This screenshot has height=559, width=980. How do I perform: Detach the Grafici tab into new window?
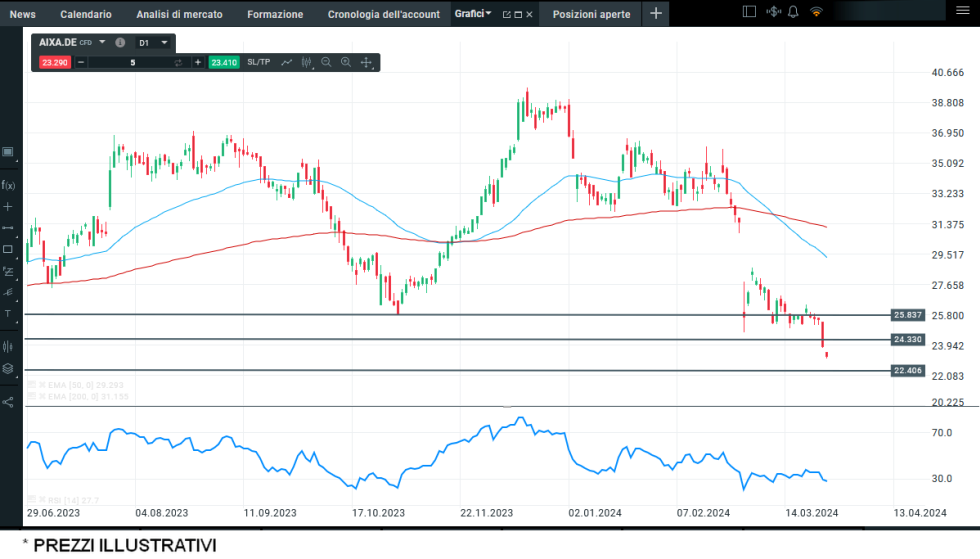507,14
